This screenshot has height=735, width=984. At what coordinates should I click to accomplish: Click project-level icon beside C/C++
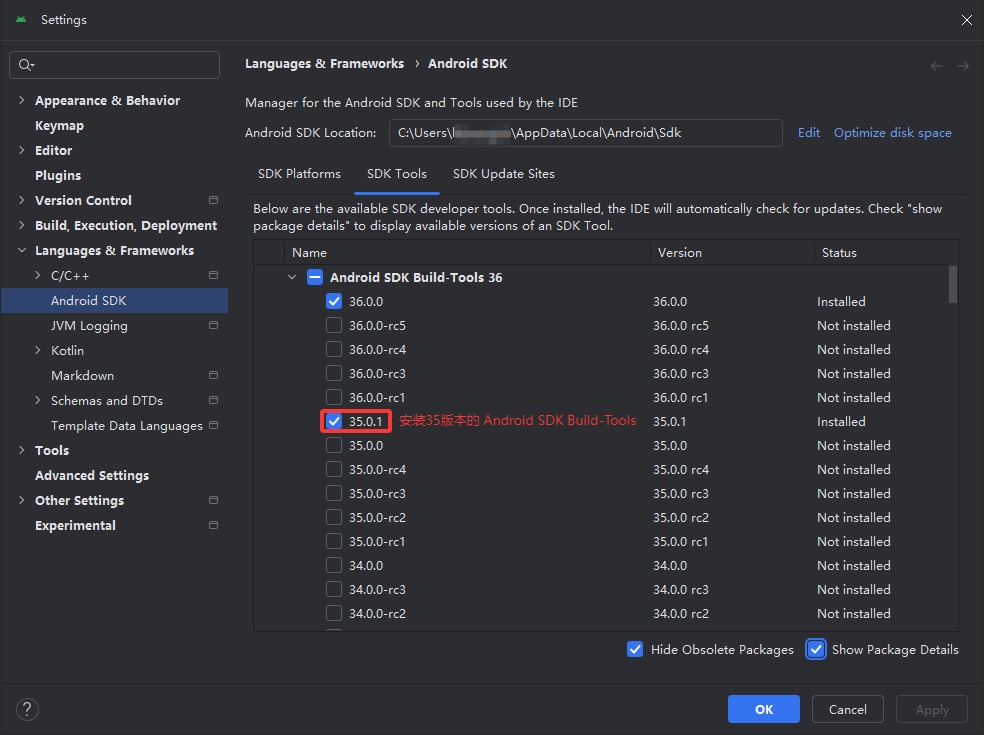pos(213,276)
